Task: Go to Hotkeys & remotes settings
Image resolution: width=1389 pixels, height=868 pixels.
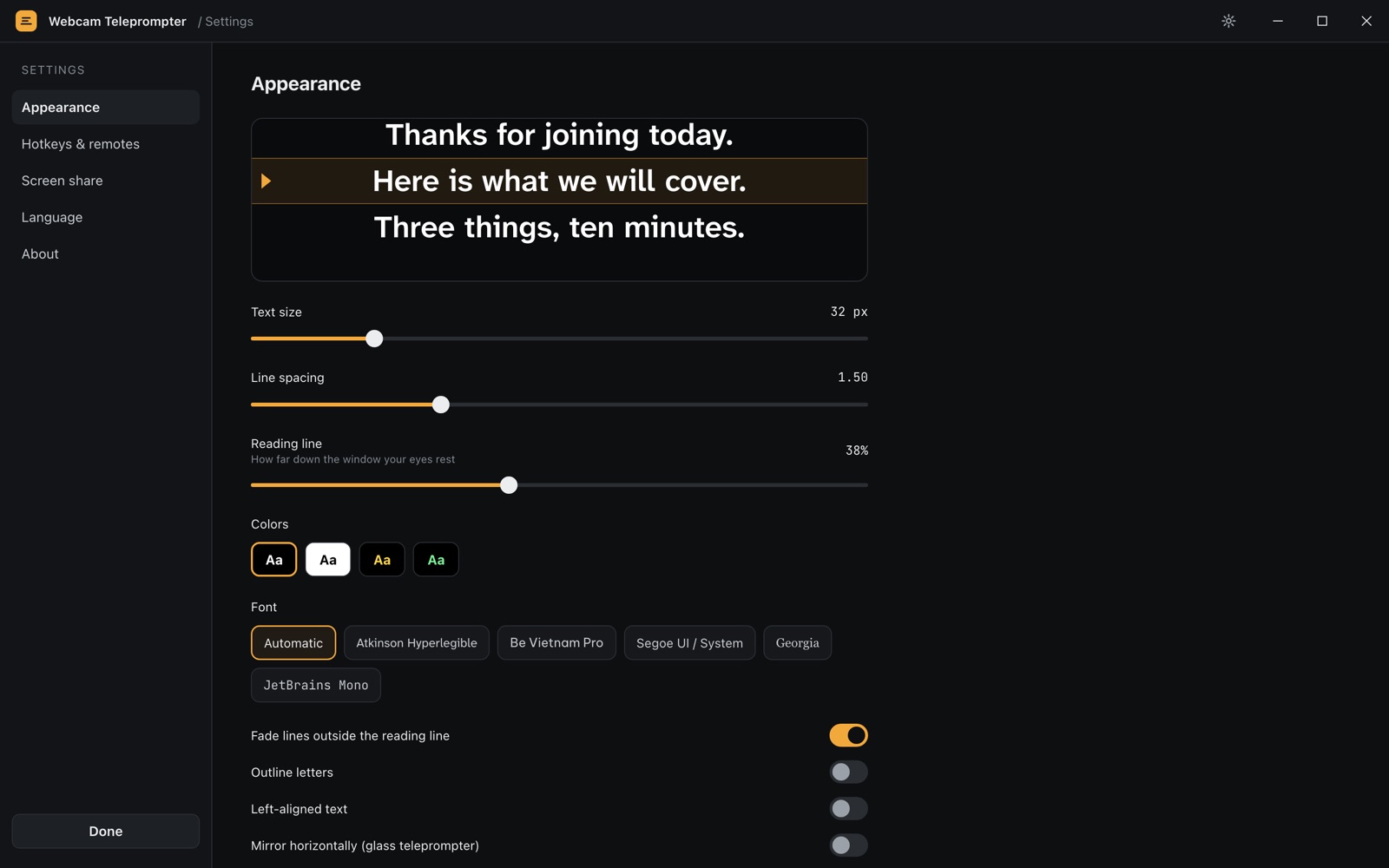Action: click(106, 144)
